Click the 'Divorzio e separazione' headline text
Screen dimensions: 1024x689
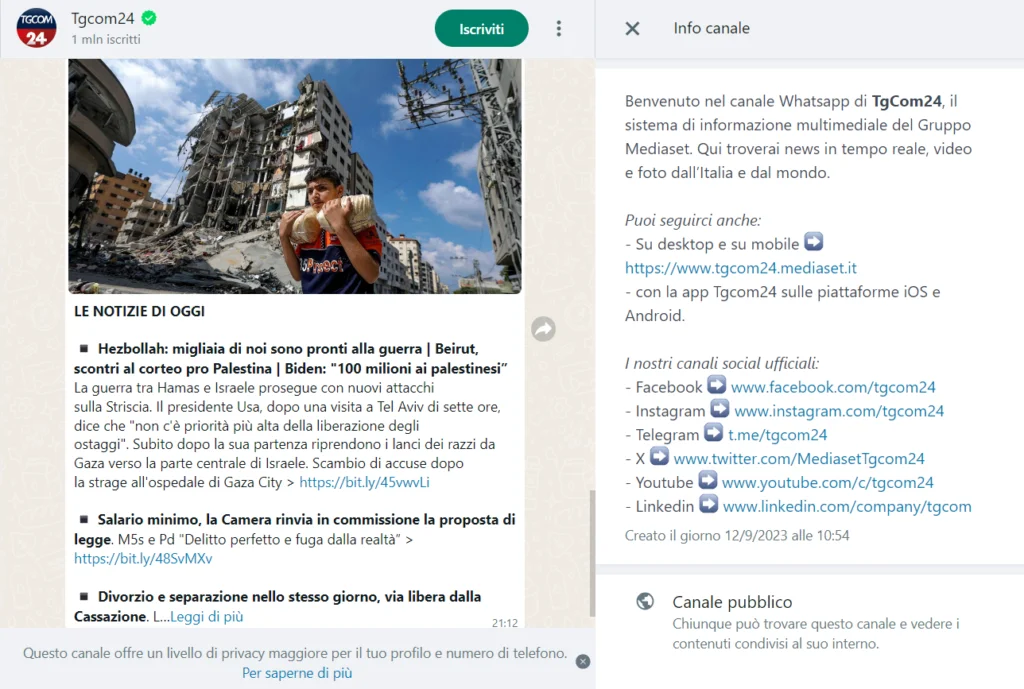(x=278, y=606)
